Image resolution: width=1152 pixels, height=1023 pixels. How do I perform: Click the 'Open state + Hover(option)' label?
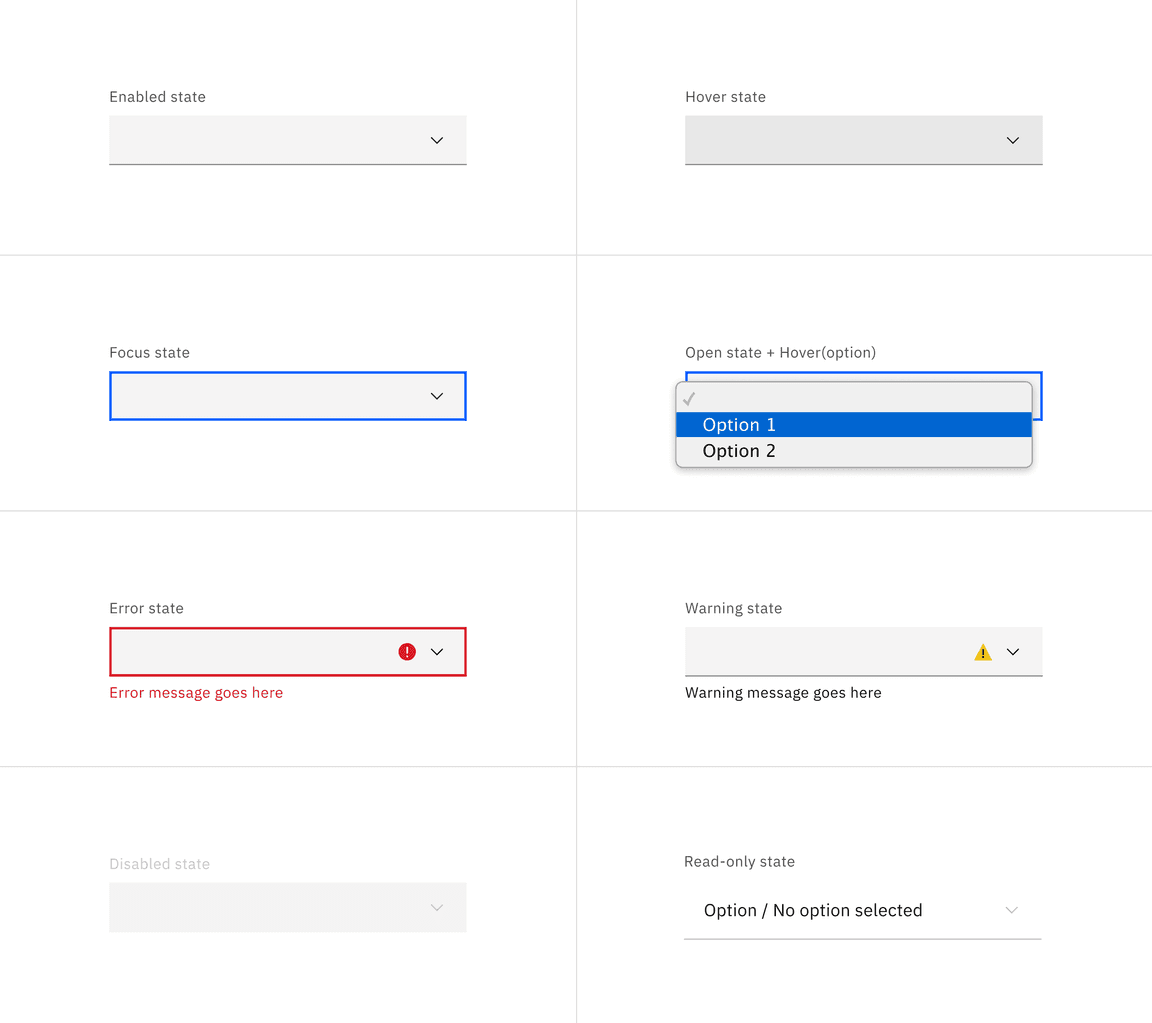[x=780, y=352]
